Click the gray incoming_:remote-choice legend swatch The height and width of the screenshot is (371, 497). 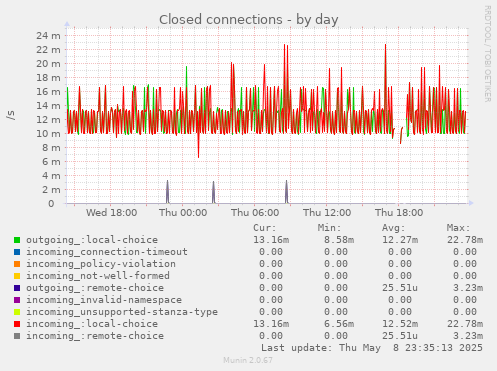(17, 336)
